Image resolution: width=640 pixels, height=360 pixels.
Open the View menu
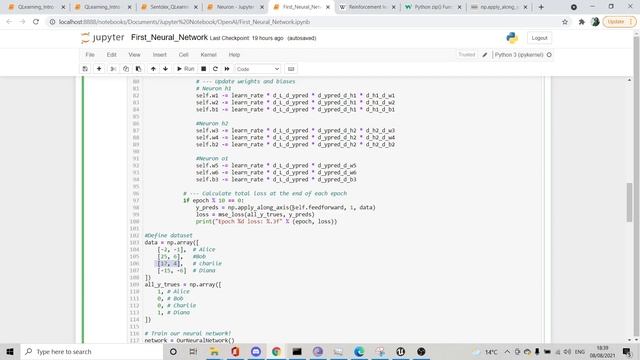134,55
